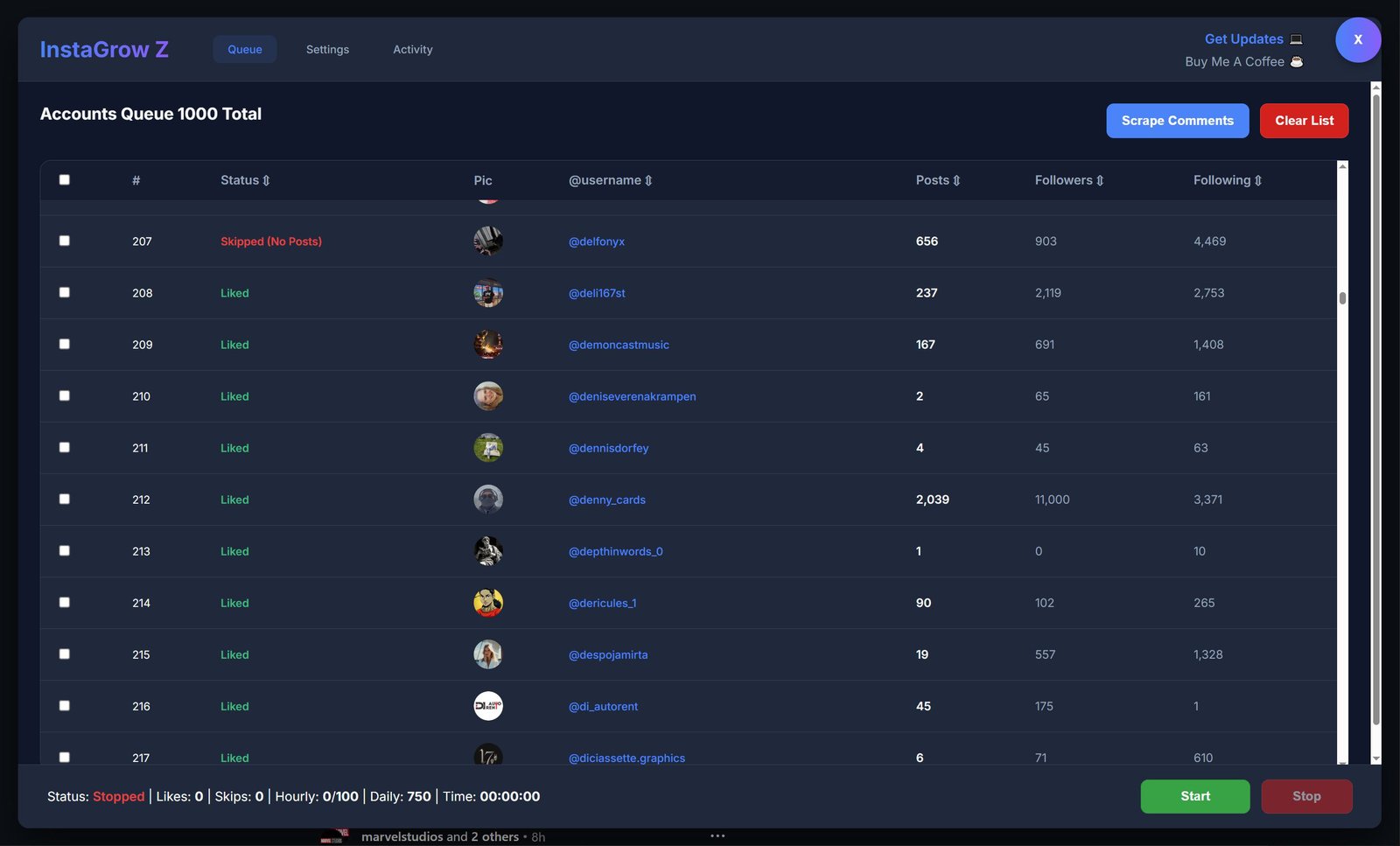Check the box for row 208
The image size is (1400, 846).
point(64,292)
